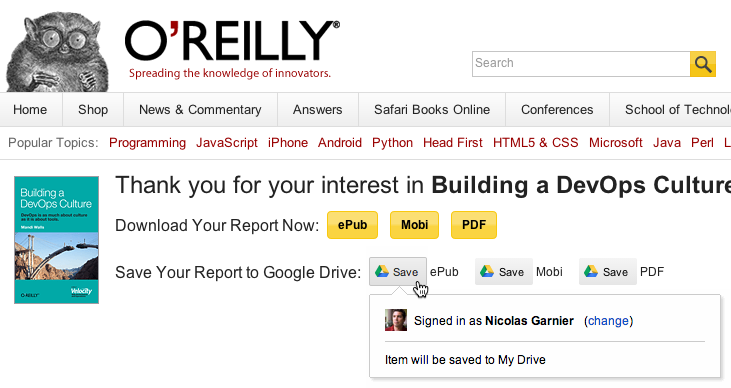731x388 pixels.
Task: Open the Building a DevOps Culture cover
Action: (x=56, y=240)
